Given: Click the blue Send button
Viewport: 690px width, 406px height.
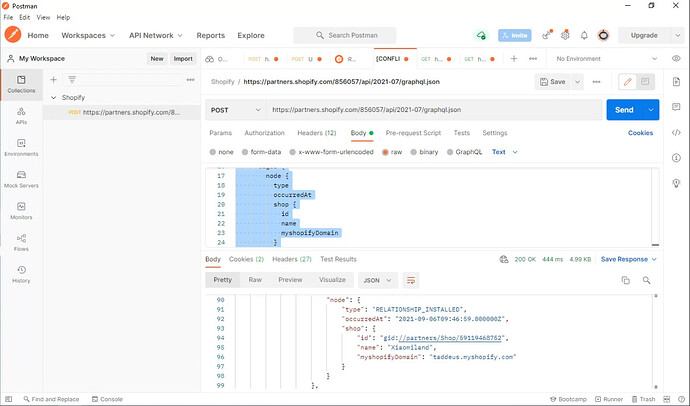Looking at the screenshot, I should pos(623,109).
